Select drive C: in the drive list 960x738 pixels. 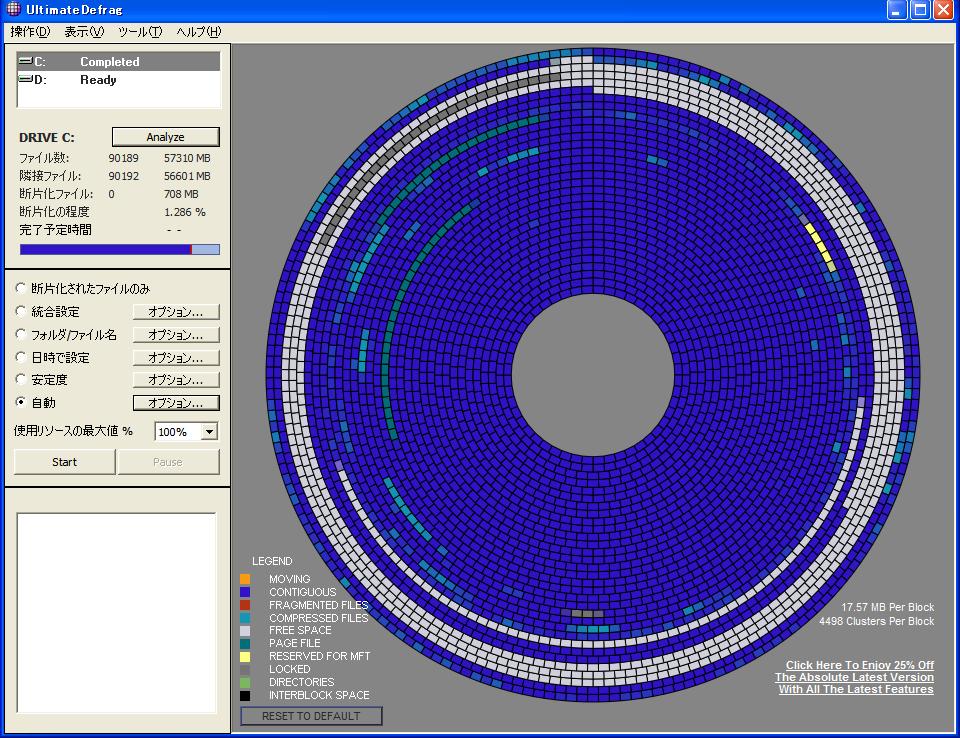[118, 62]
